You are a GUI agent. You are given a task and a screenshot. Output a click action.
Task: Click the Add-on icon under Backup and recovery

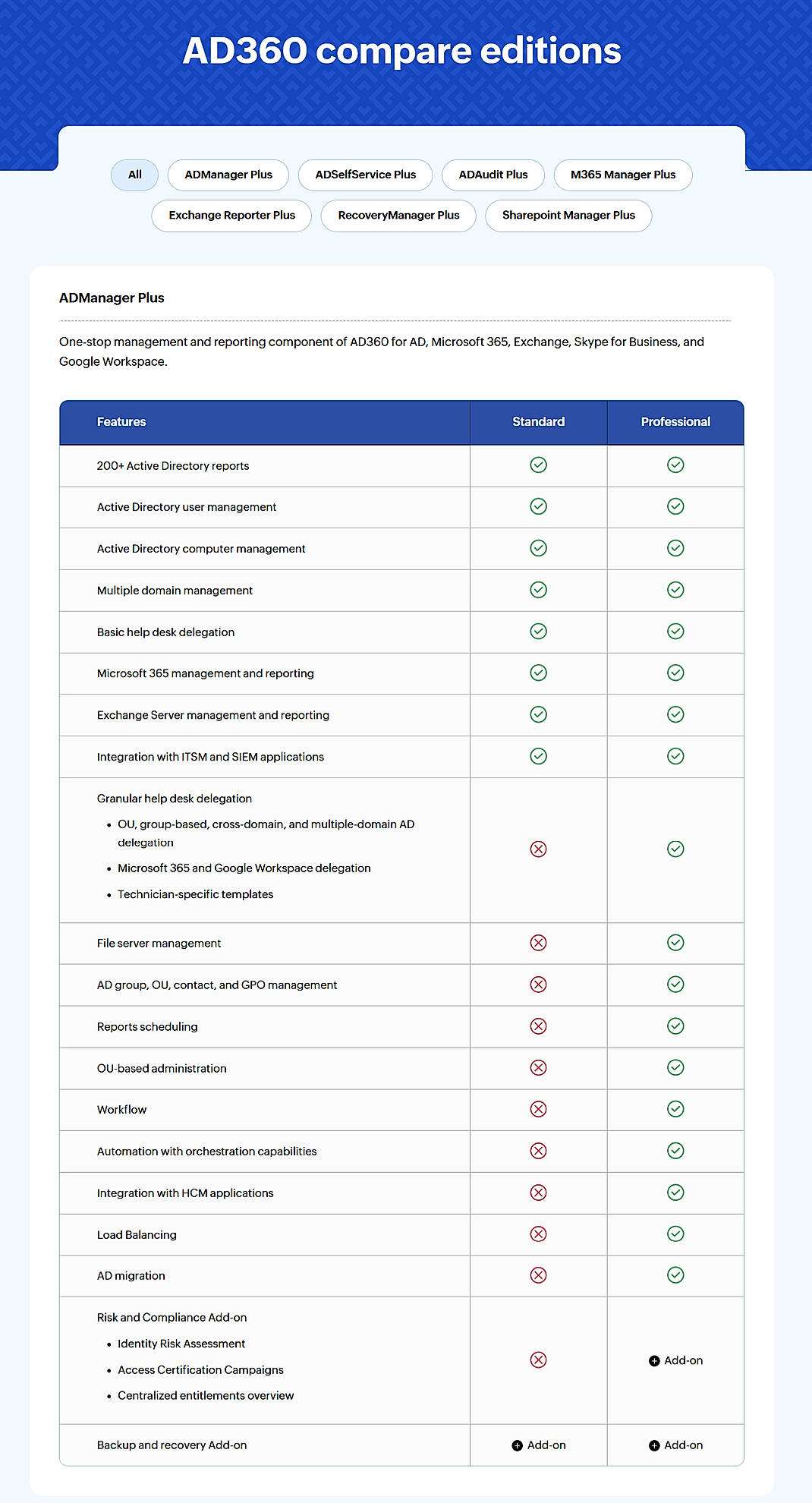click(539, 1445)
